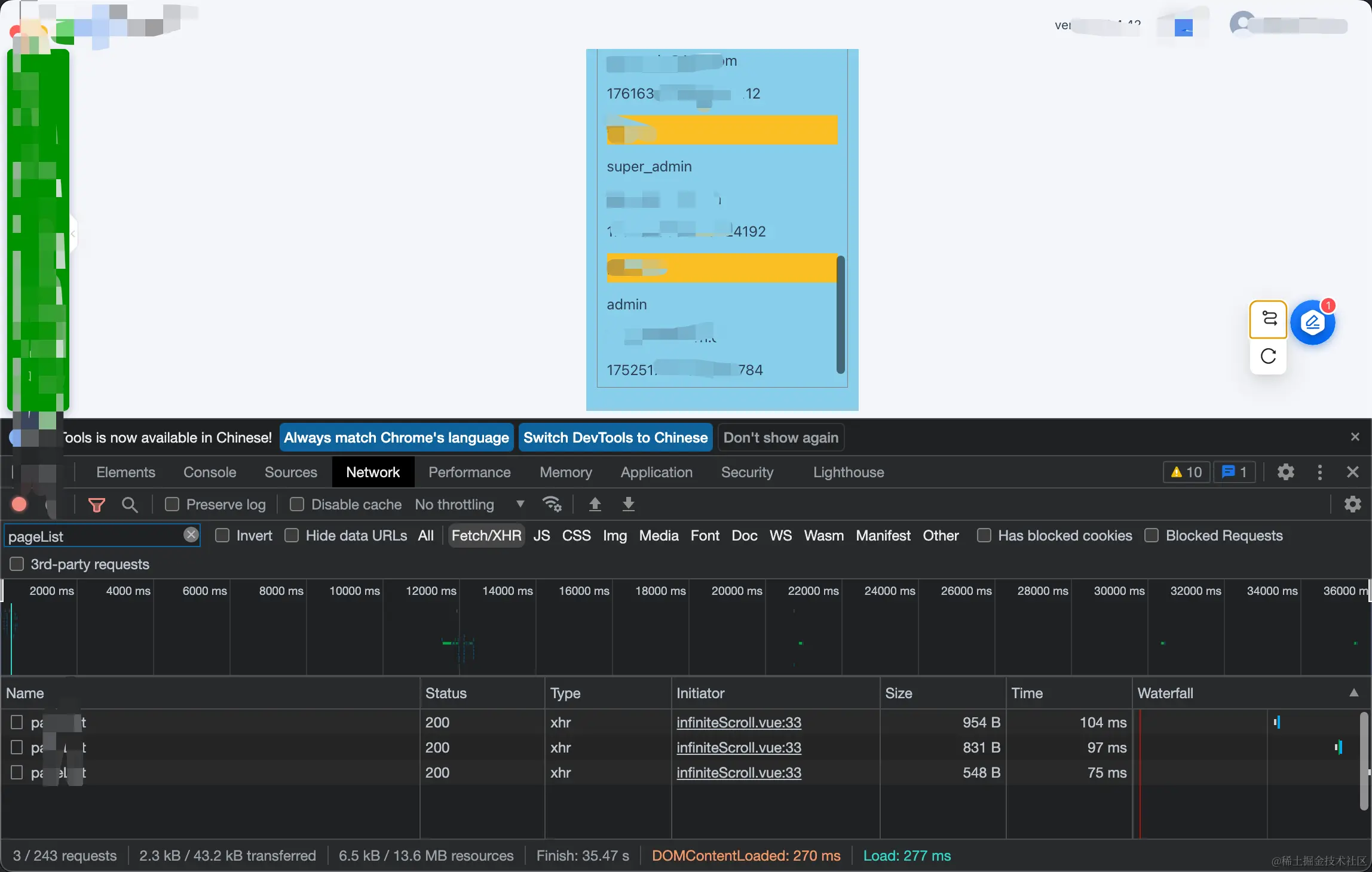Open the DevTools three-dot customize menu
This screenshot has width=1372, height=872.
tap(1319, 472)
